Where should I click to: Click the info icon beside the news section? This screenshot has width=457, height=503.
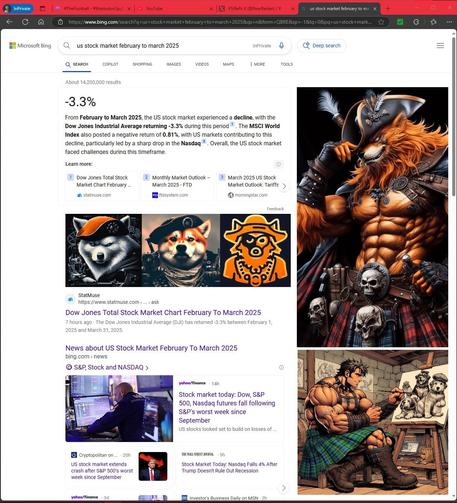pyautogui.click(x=281, y=367)
